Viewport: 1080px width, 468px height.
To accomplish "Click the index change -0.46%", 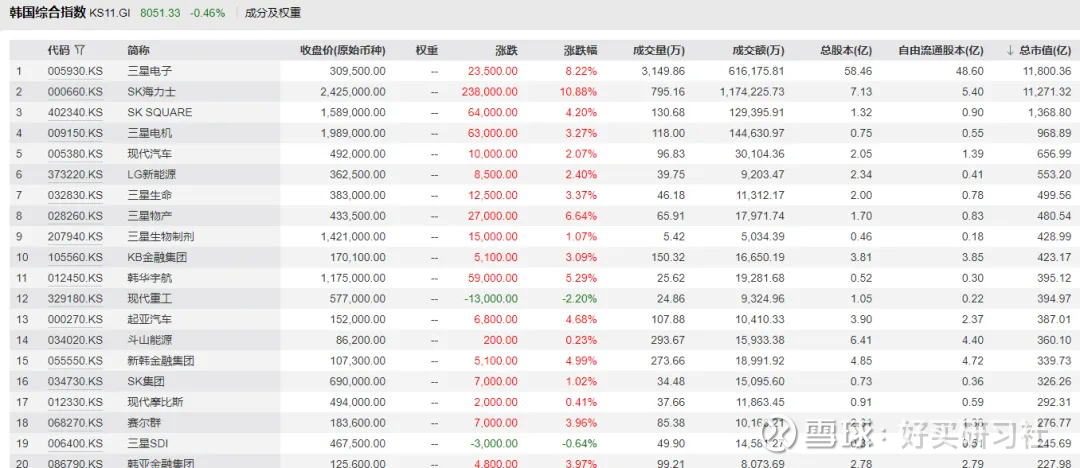I will pyautogui.click(x=207, y=12).
